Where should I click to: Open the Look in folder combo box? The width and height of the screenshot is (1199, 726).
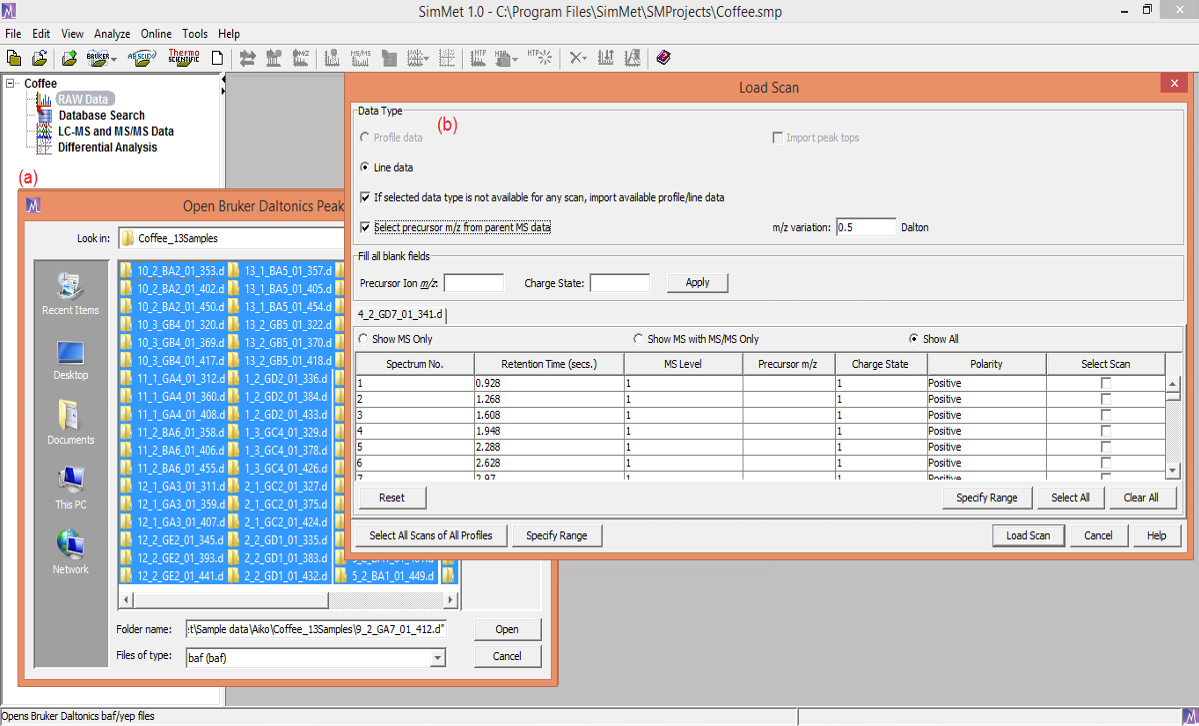point(231,239)
